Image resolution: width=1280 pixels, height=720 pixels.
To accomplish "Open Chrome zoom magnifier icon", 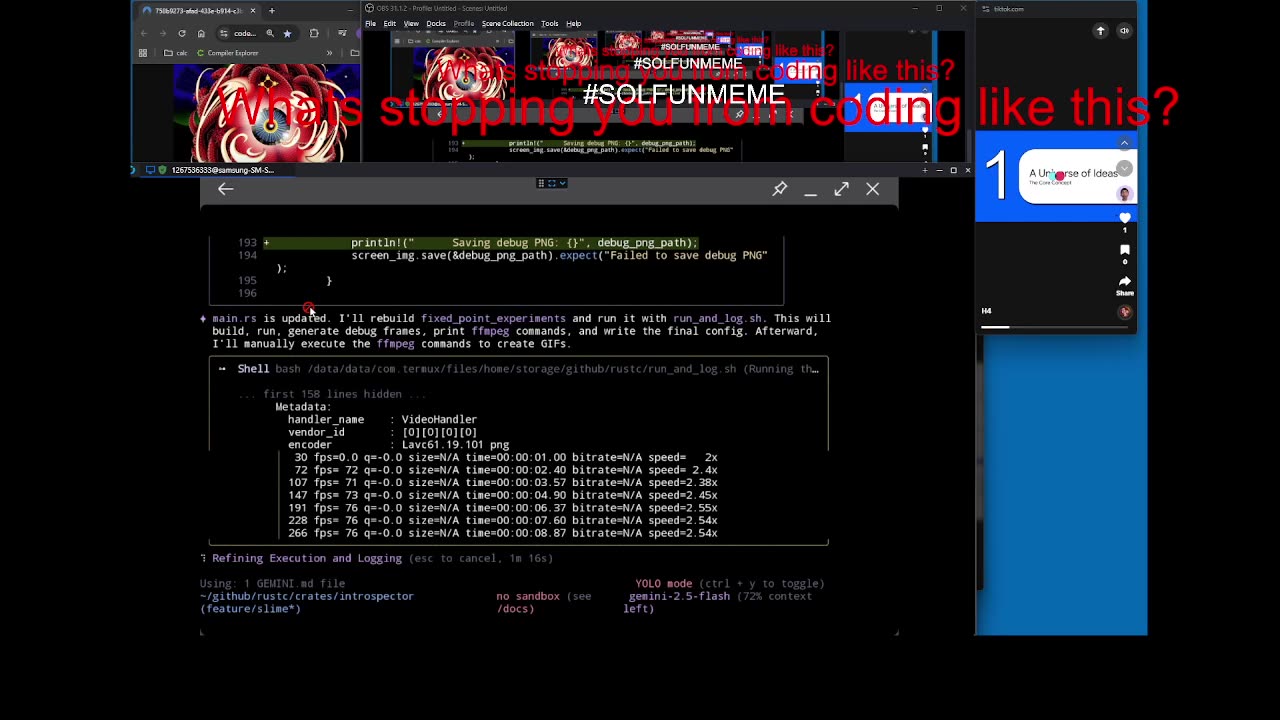I will click(270, 33).
